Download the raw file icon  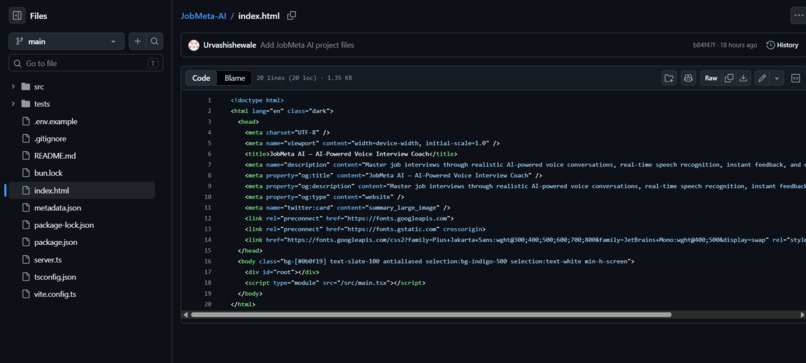click(x=743, y=78)
